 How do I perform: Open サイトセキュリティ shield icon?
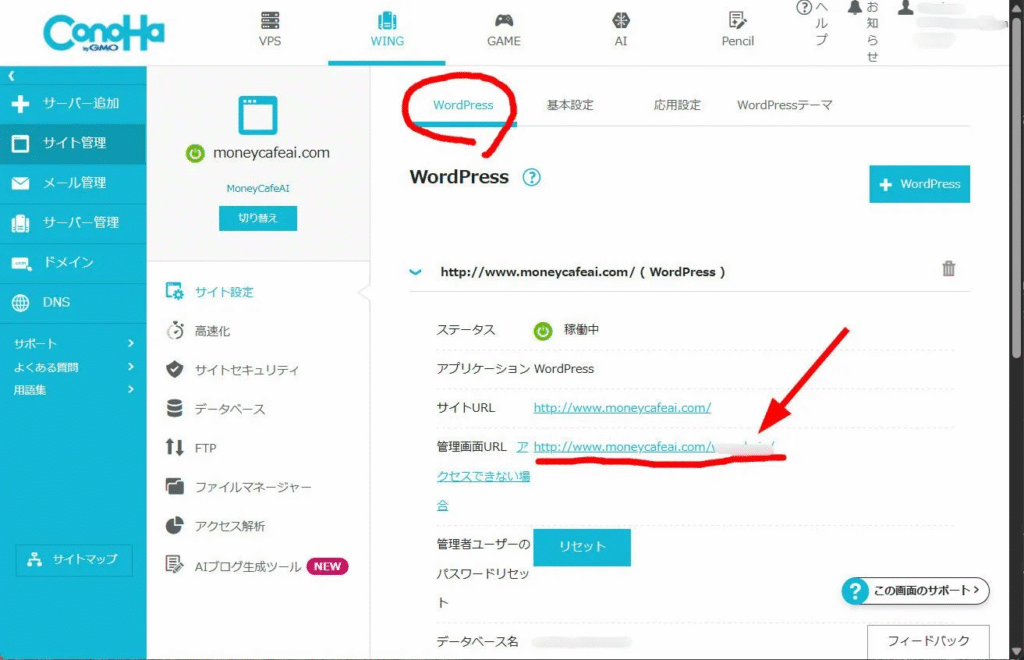tap(174, 369)
